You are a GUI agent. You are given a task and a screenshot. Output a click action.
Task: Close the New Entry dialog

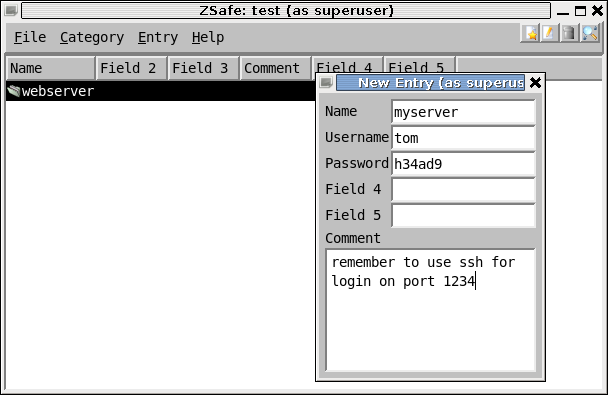(x=535, y=83)
